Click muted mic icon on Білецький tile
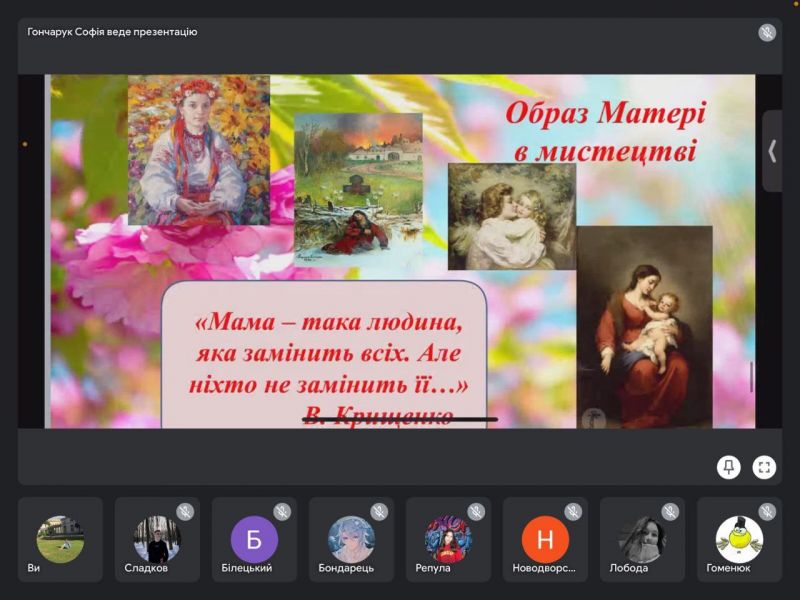This screenshot has width=800, height=600. coord(282,511)
